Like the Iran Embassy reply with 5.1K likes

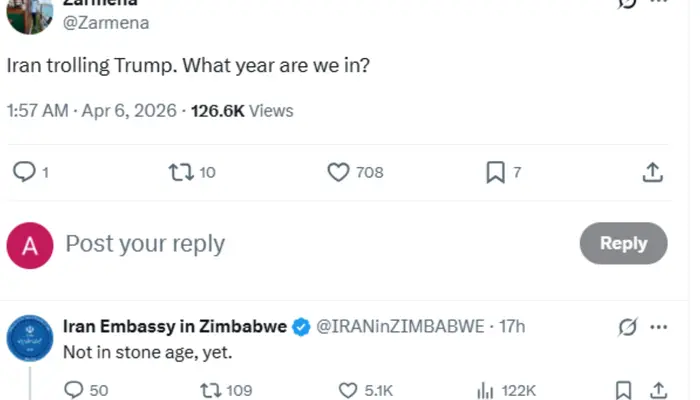(348, 390)
